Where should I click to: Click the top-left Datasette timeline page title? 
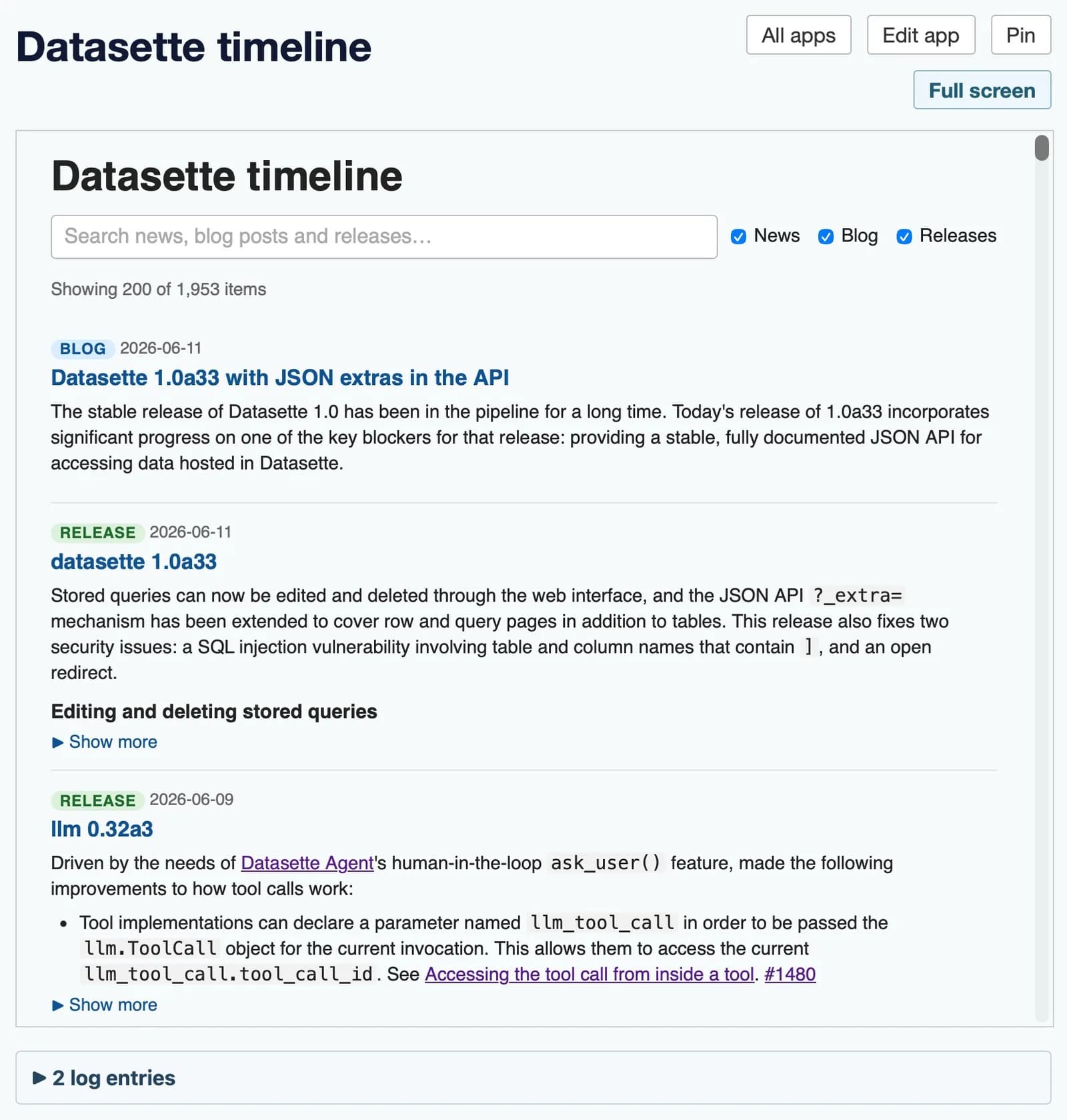click(193, 47)
